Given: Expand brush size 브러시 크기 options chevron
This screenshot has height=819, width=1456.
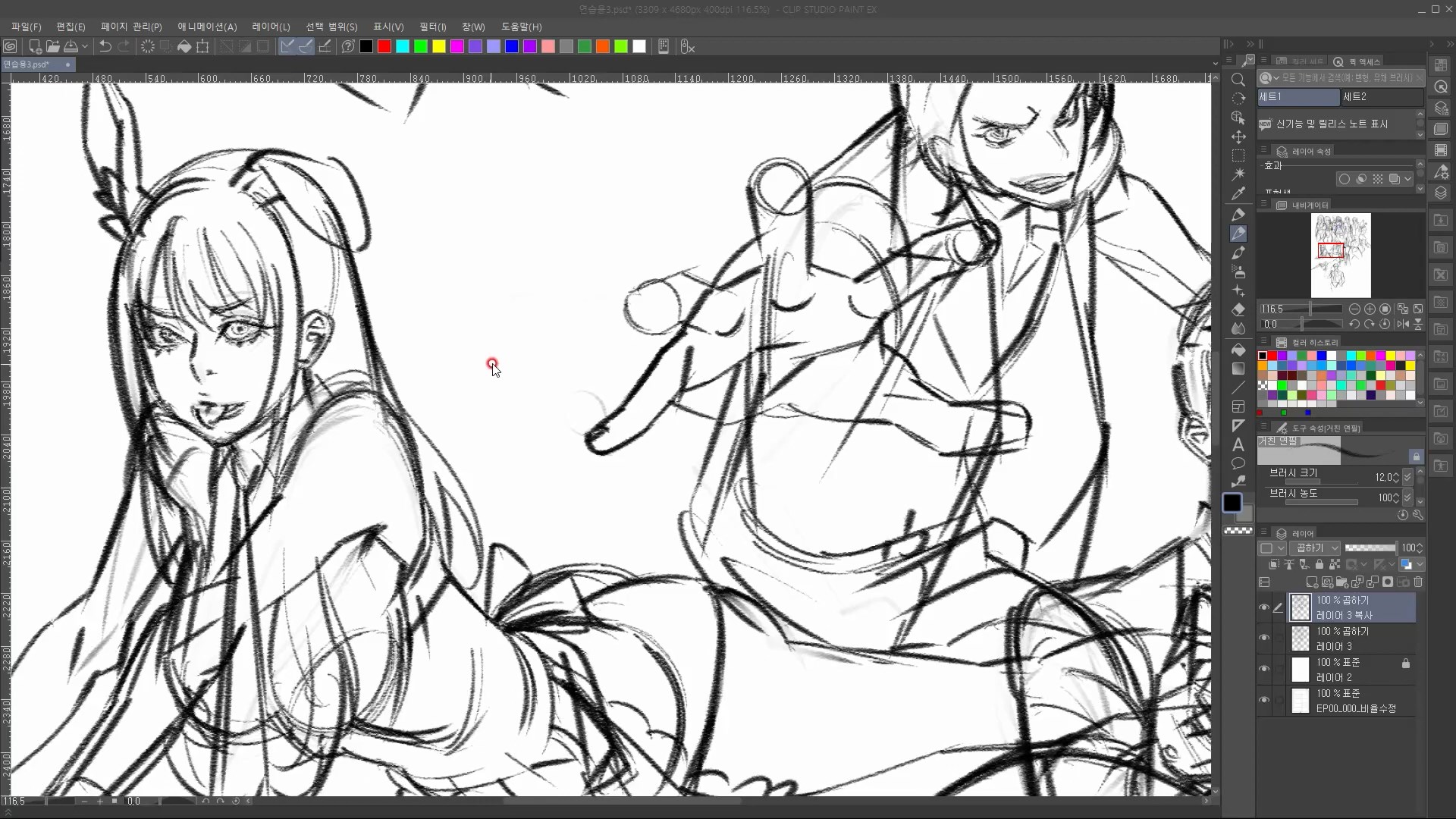Looking at the screenshot, I should (1408, 477).
